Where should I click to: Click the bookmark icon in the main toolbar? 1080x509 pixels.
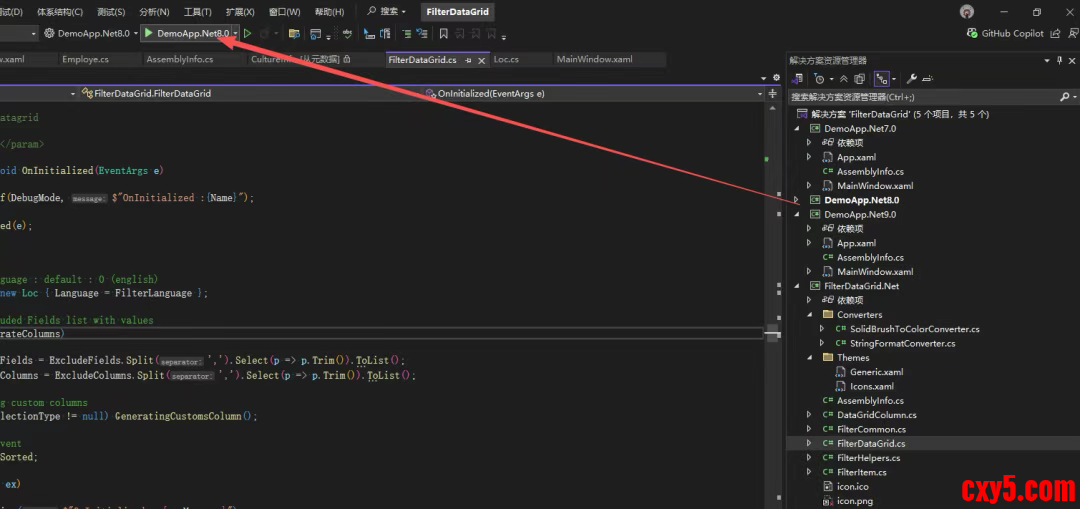click(443, 34)
